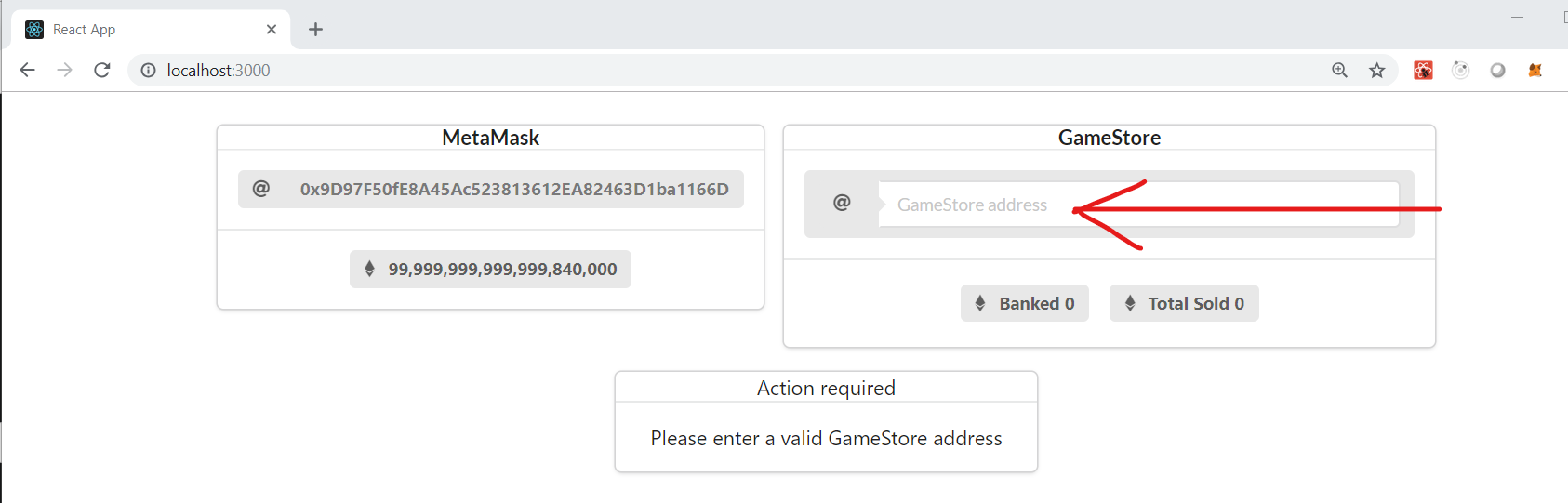Click the React logo favicon on tab
The width and height of the screenshot is (1568, 503).
tap(34, 30)
